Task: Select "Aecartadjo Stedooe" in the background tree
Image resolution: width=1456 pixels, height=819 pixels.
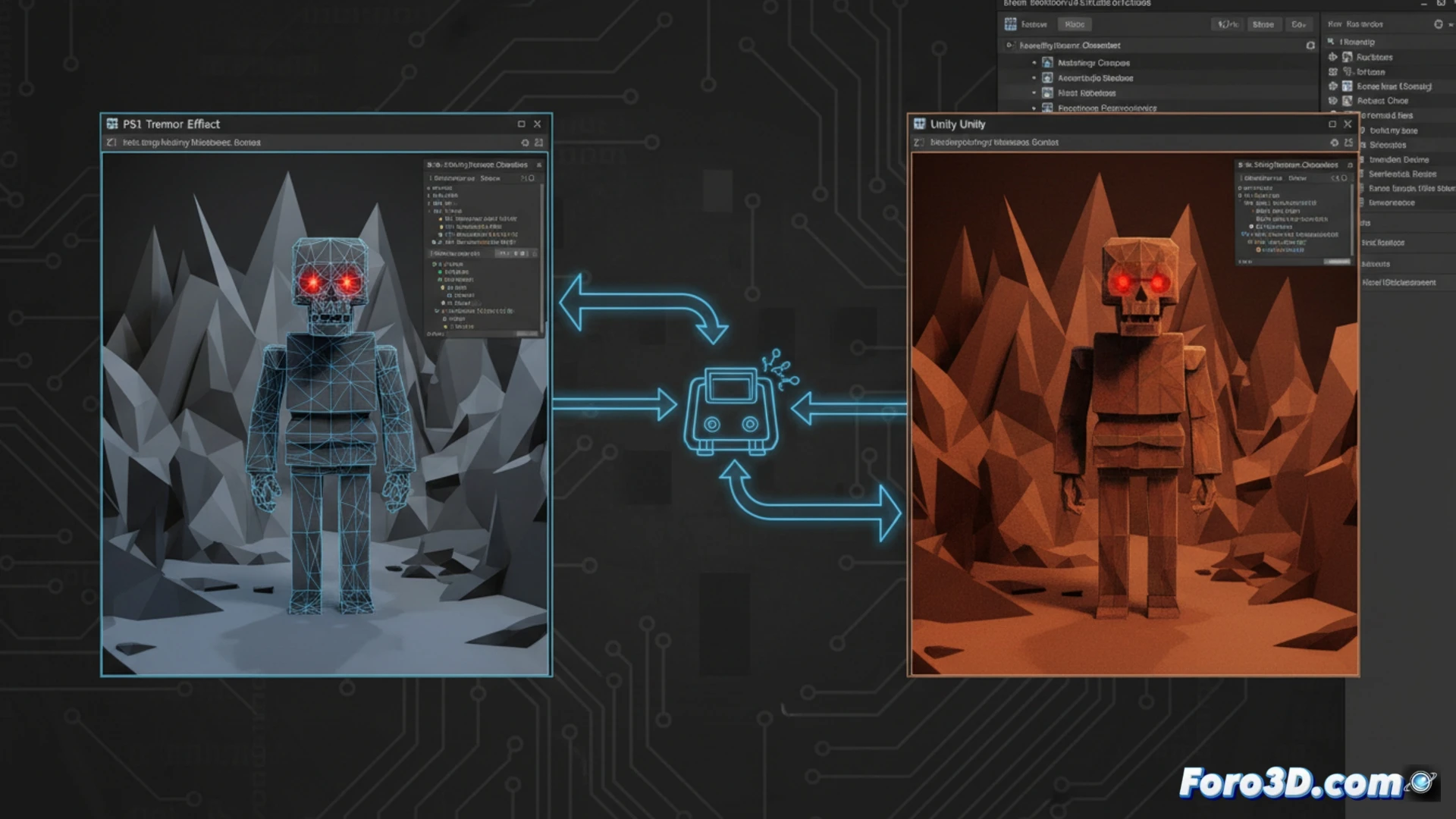Action: pos(1096,78)
